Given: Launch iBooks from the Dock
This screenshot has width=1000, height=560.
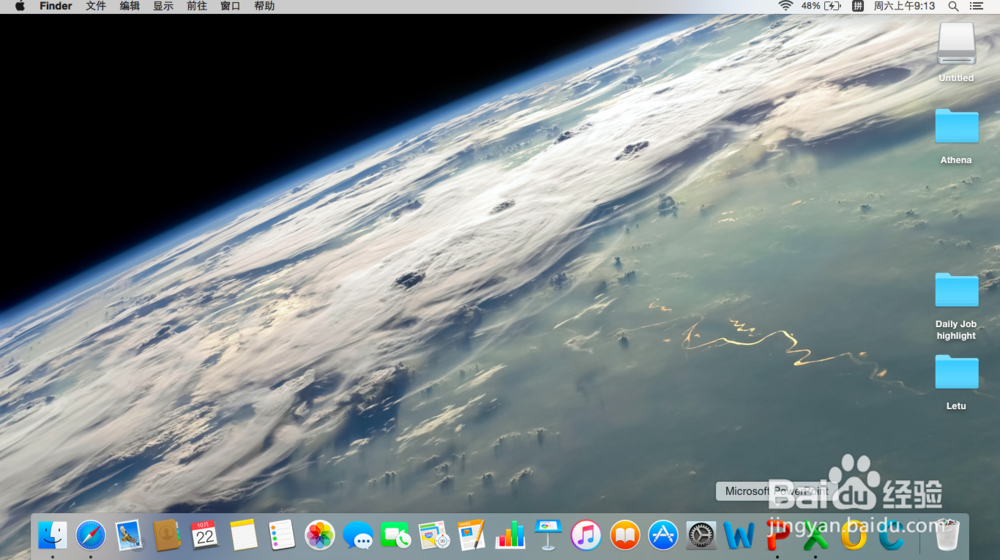Looking at the screenshot, I should tap(624, 534).
